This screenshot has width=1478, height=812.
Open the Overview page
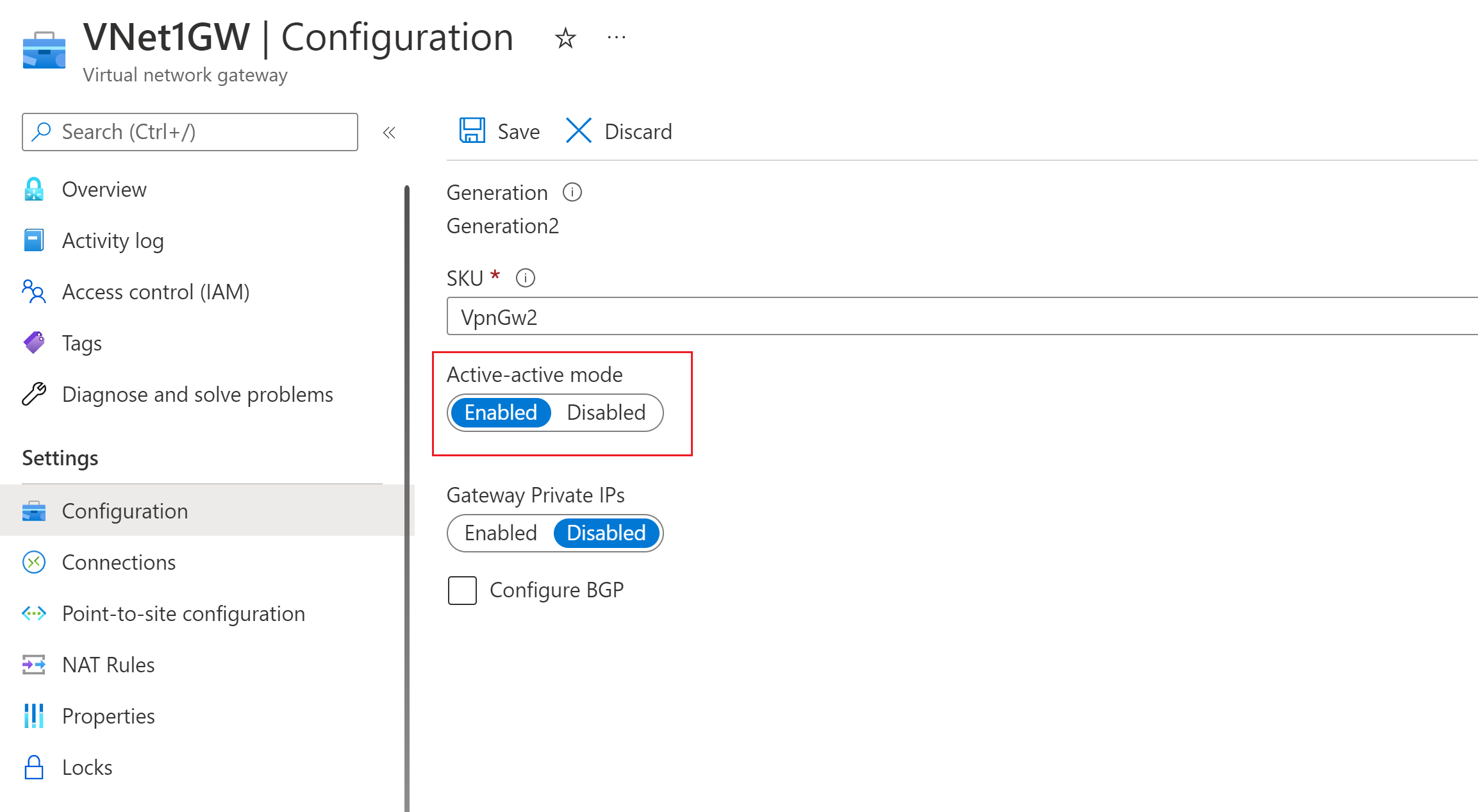tap(104, 190)
